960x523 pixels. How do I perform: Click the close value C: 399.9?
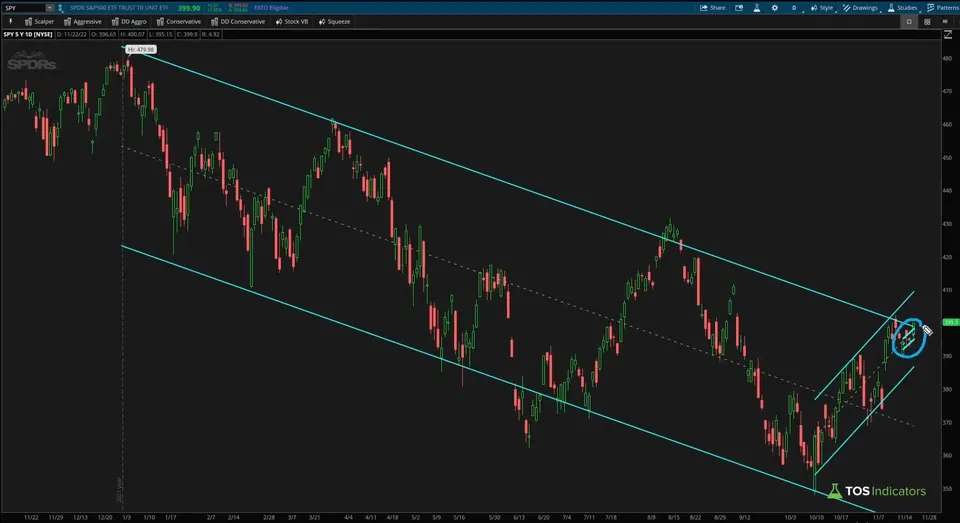pos(187,34)
